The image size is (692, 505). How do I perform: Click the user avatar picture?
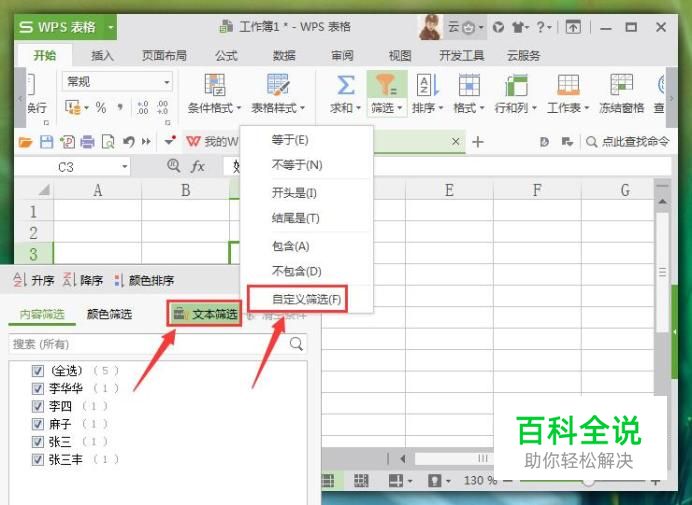click(x=430, y=27)
